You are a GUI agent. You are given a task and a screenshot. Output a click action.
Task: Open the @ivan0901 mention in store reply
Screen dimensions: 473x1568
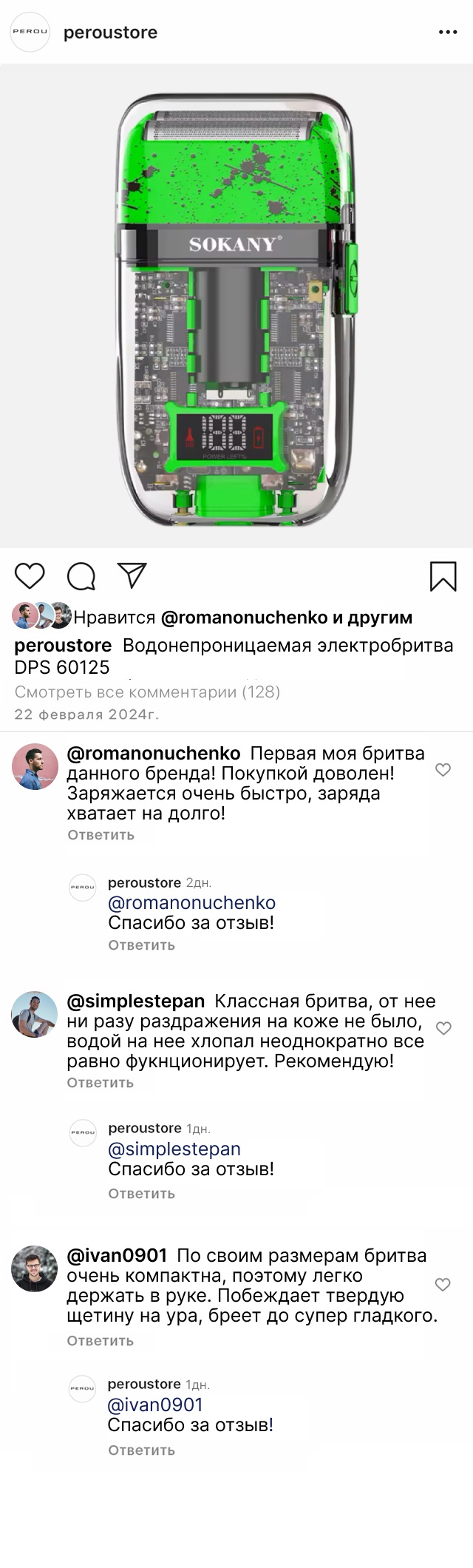pos(155,1405)
